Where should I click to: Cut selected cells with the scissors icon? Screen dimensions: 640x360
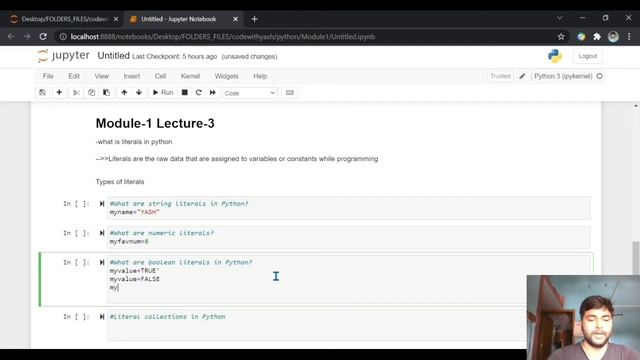pyautogui.click(x=76, y=93)
